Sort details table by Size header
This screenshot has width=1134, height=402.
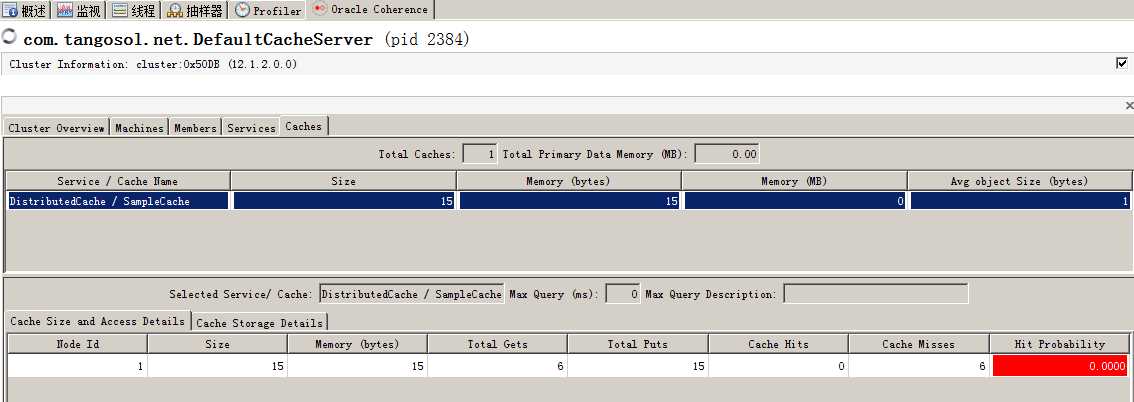pyautogui.click(x=217, y=344)
